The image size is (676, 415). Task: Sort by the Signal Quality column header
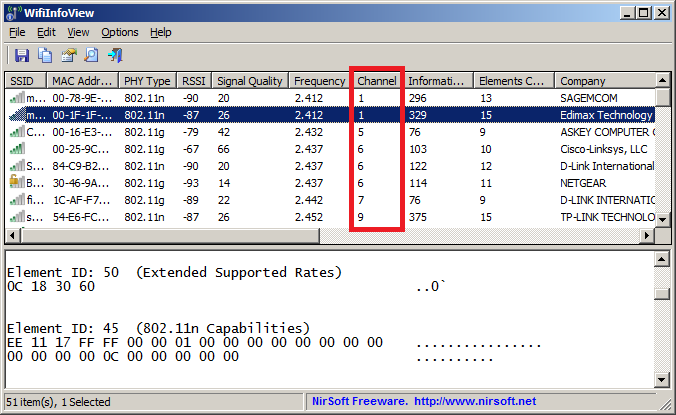(250, 81)
